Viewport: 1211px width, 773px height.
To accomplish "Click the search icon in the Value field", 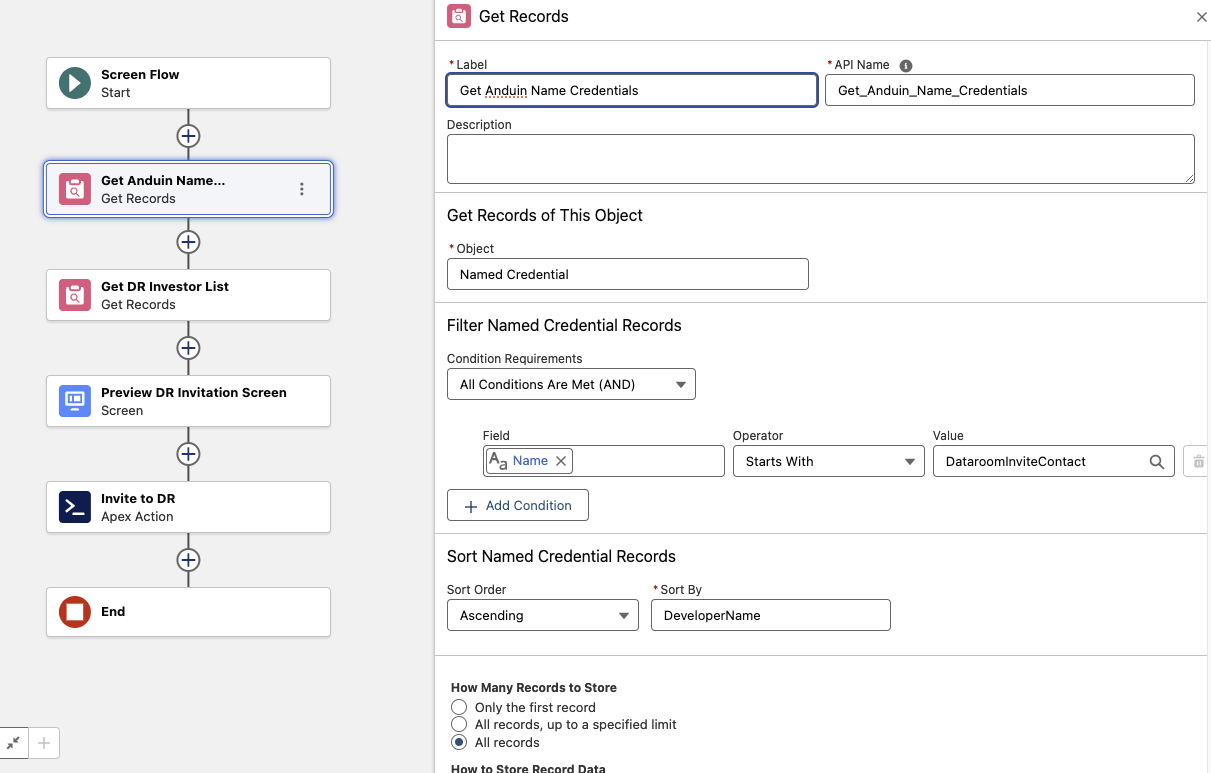I will (1156, 461).
